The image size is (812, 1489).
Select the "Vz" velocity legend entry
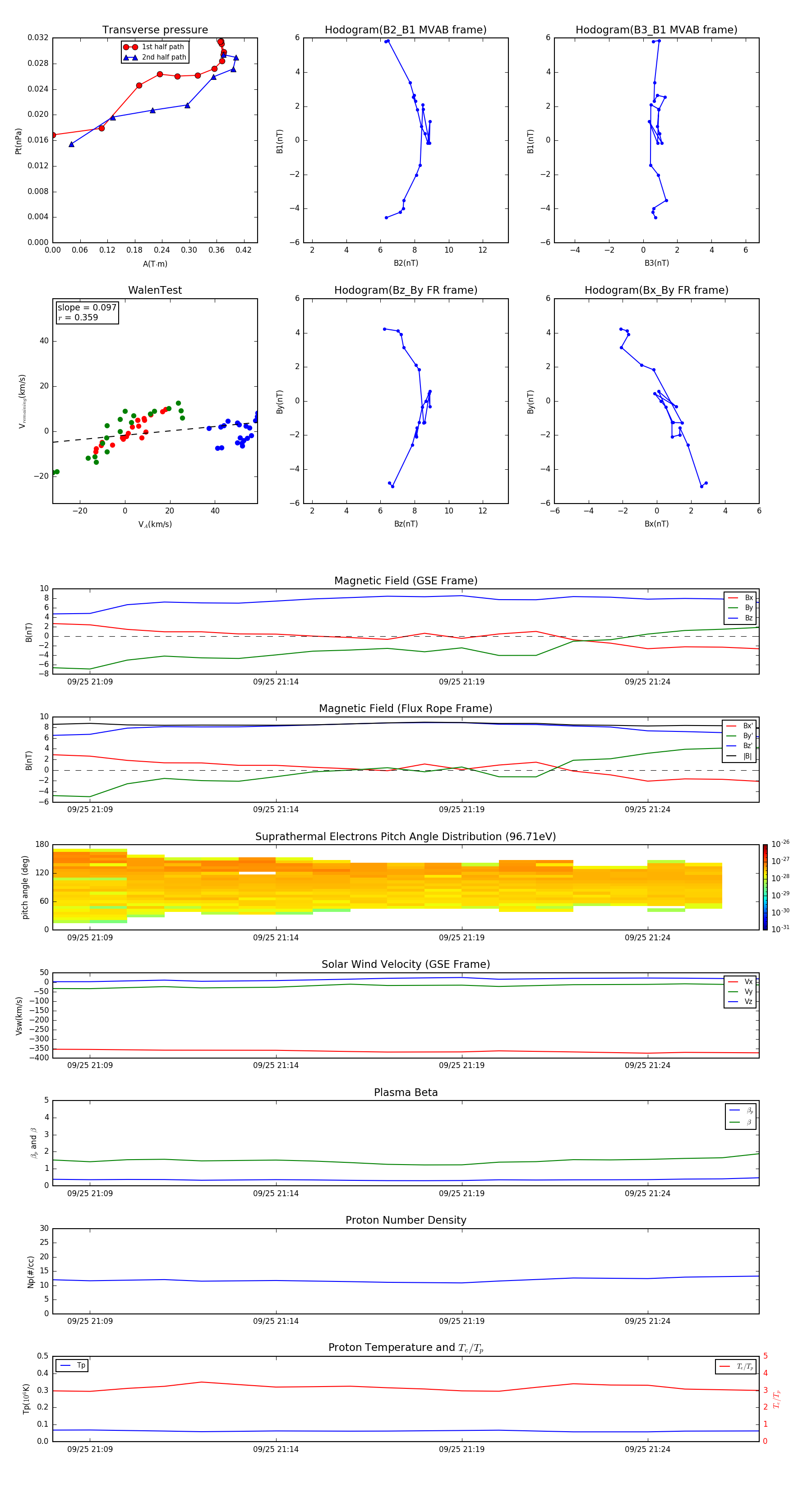(740, 1002)
